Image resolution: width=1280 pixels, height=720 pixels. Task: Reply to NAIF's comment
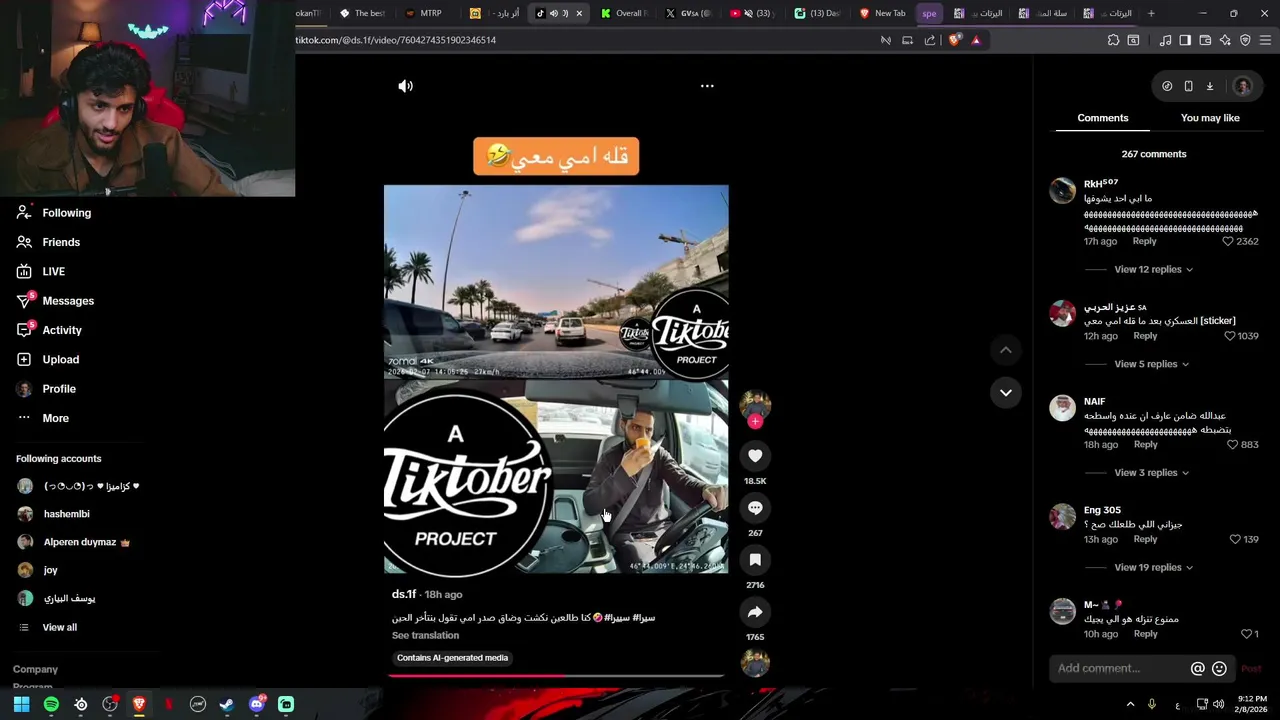1145,444
